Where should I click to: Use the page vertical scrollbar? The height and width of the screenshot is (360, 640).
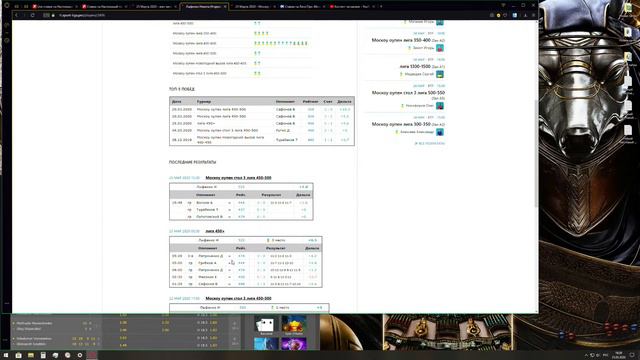536,153
